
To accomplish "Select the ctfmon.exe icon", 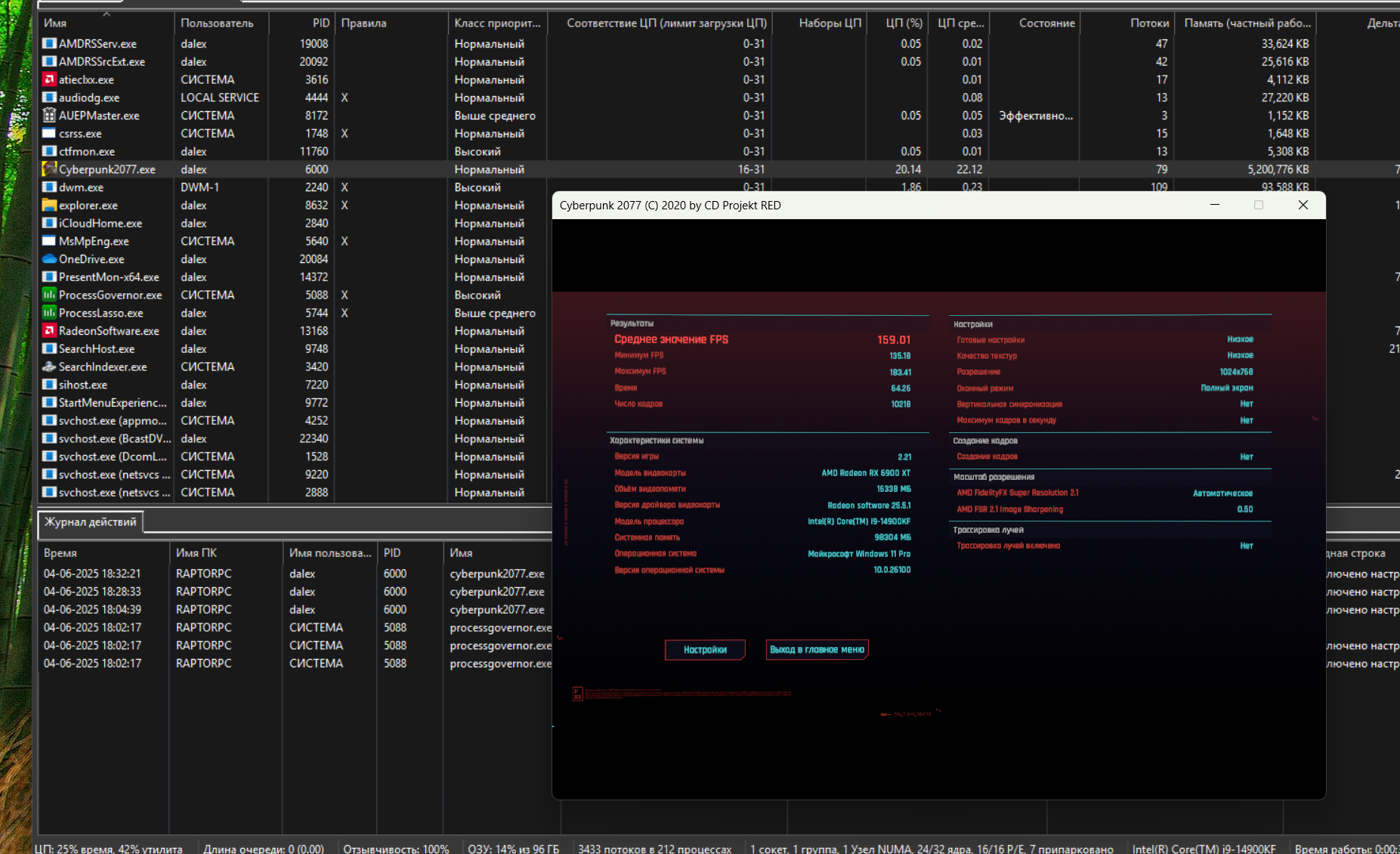I will pos(49,151).
